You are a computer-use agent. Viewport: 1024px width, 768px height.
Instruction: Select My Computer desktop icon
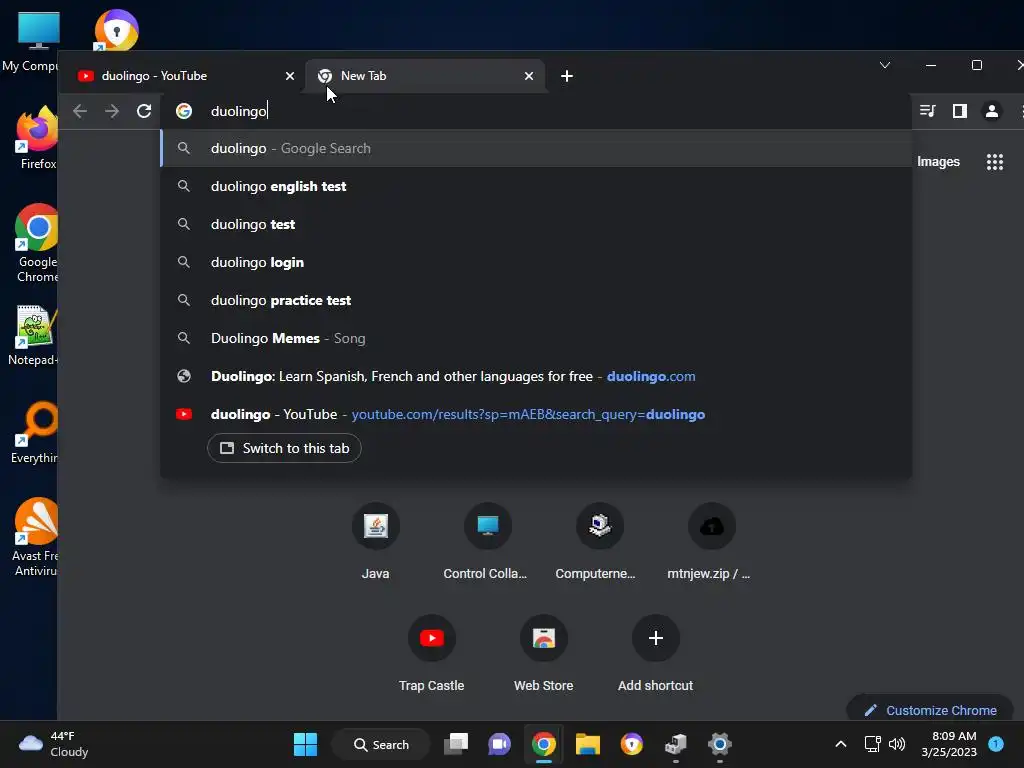pos(30,42)
